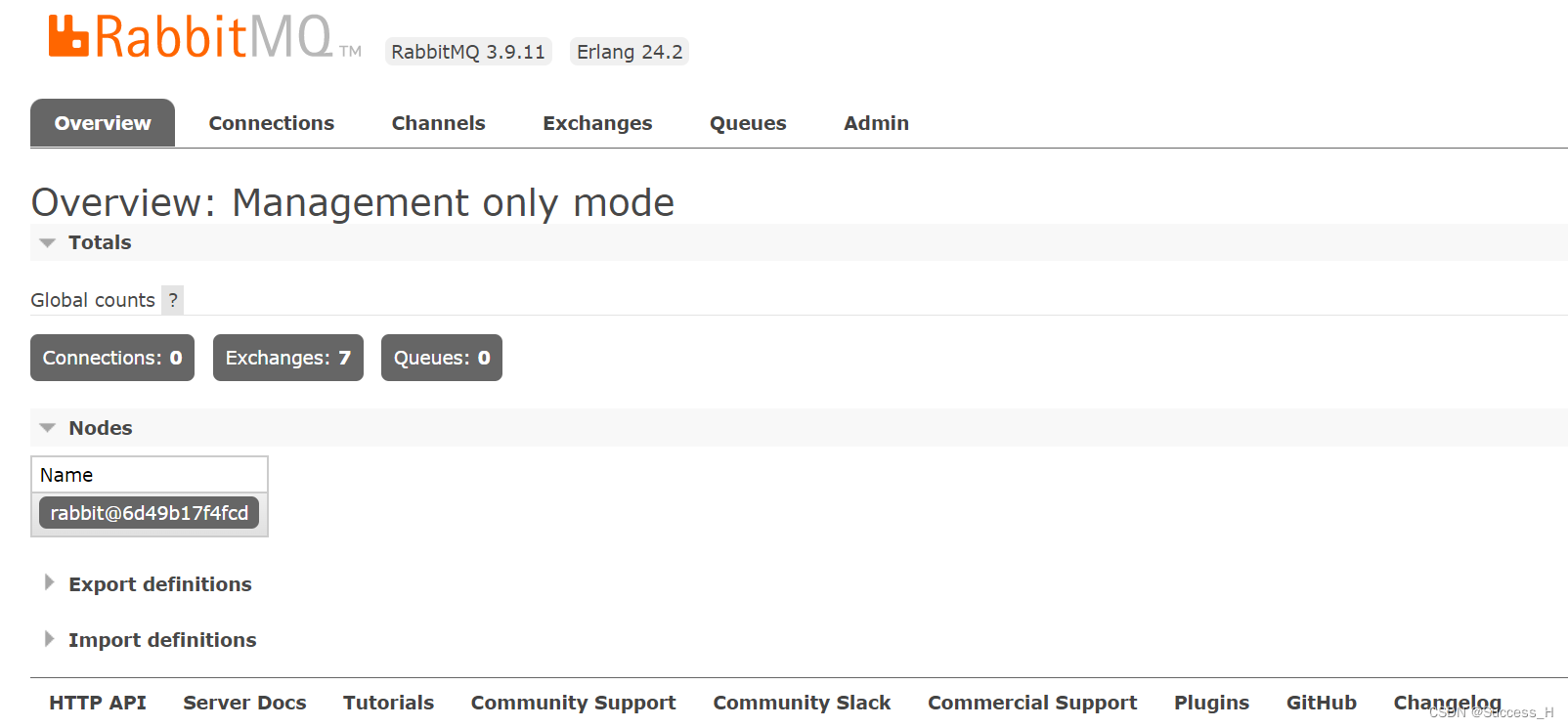
Task: Select the Exchanges tab
Action: (x=597, y=123)
